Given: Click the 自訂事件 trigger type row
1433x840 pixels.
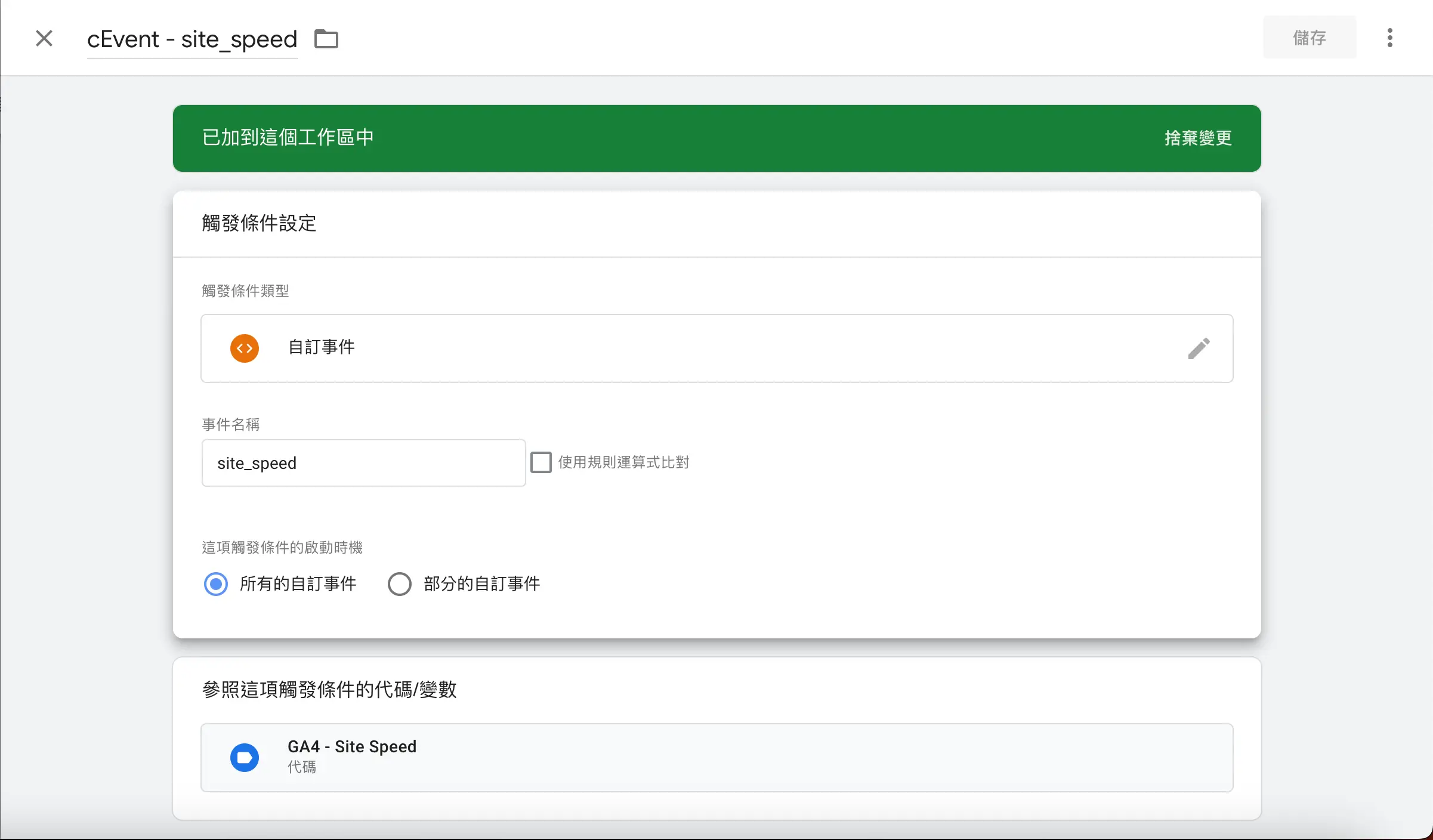Looking at the screenshot, I should click(716, 348).
